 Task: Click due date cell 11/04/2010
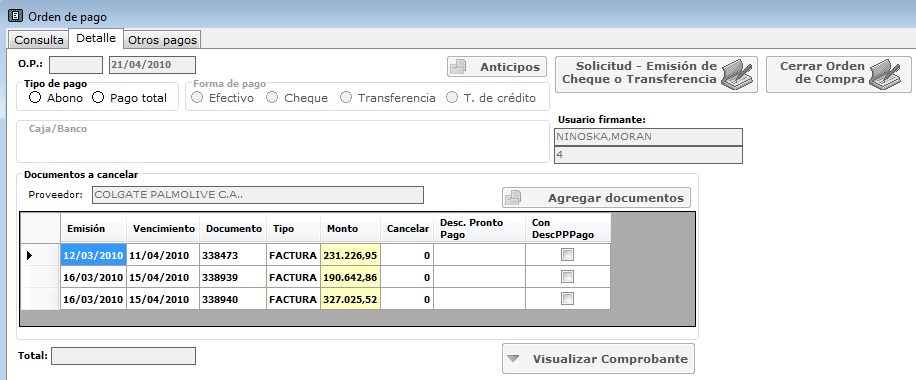point(163,255)
